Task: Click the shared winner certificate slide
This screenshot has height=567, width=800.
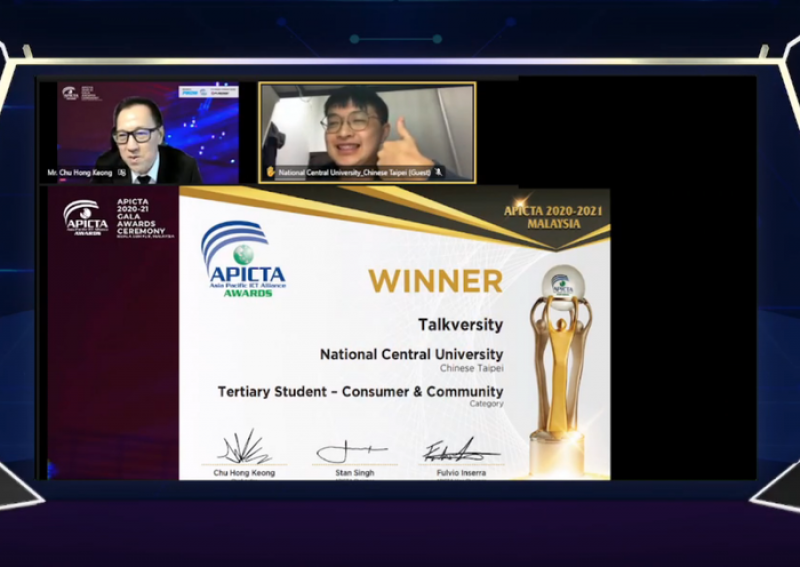Action: click(x=394, y=333)
